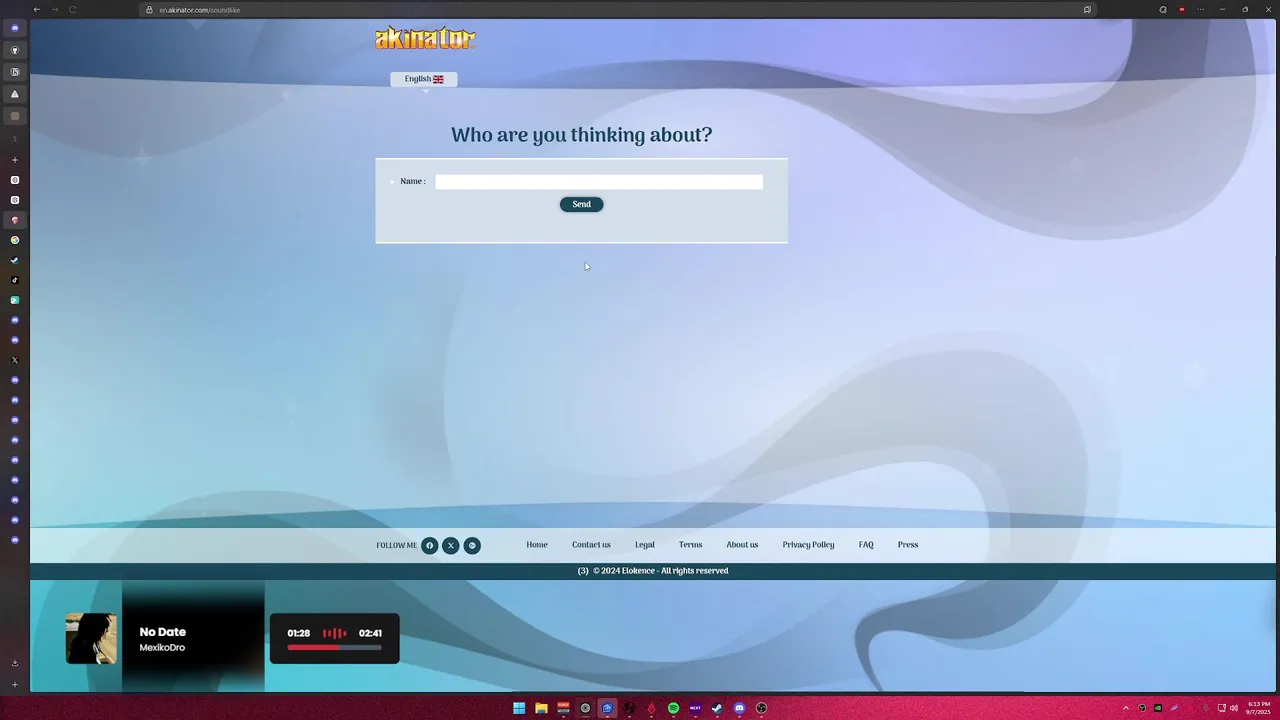
Task: Click the browser forward arrow
Action: tap(55, 10)
